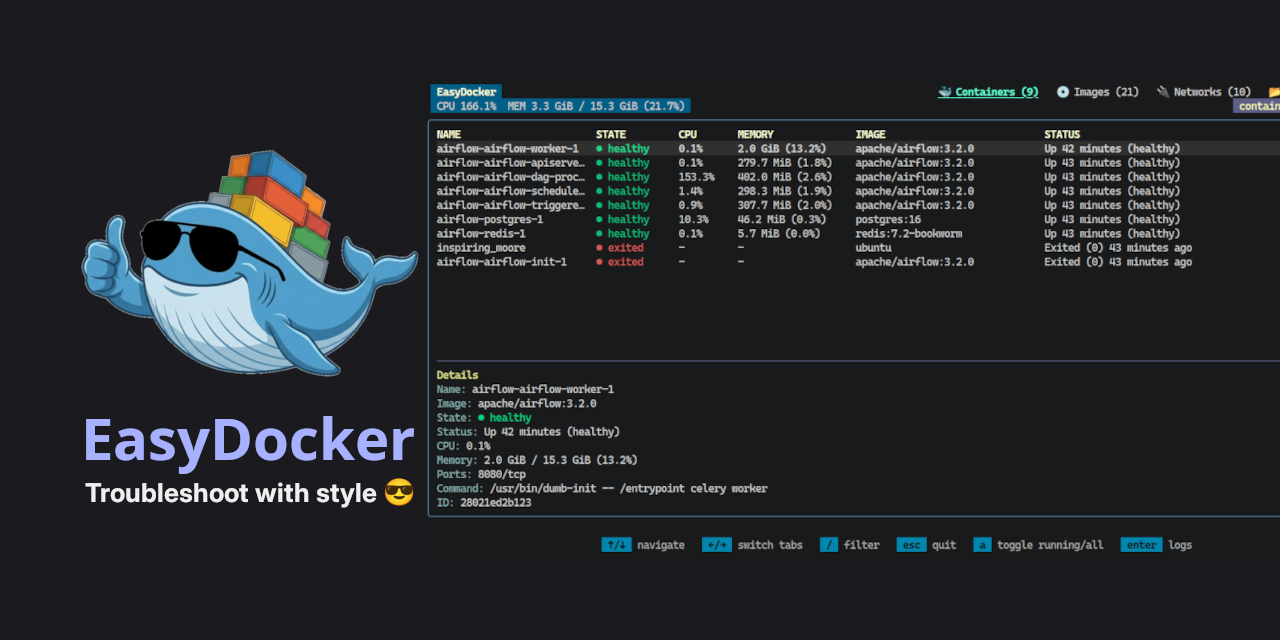Click the 153.3% CPU value
The image size is (1280, 640).
[696, 177]
